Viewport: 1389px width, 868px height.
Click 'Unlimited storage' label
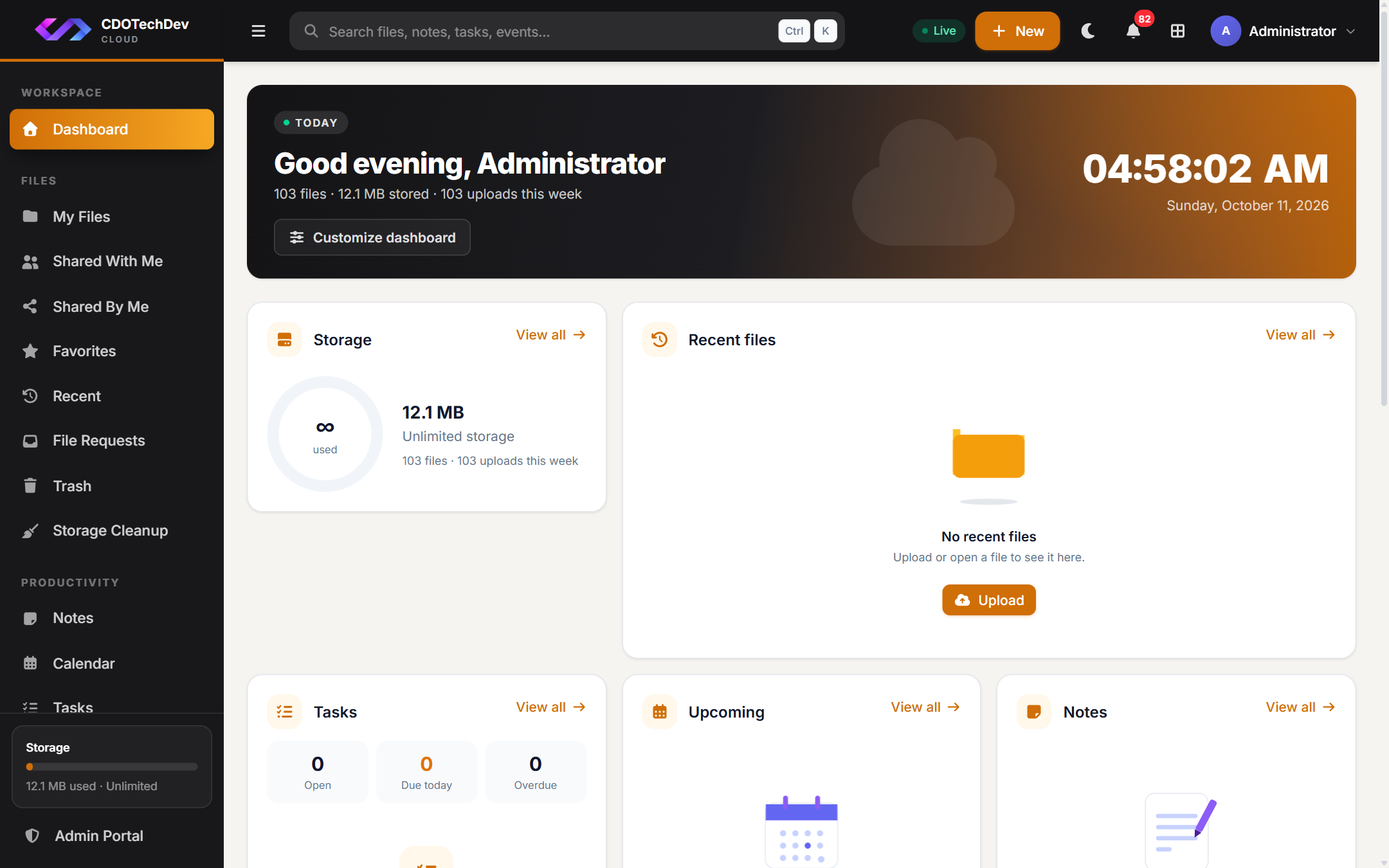[458, 437]
